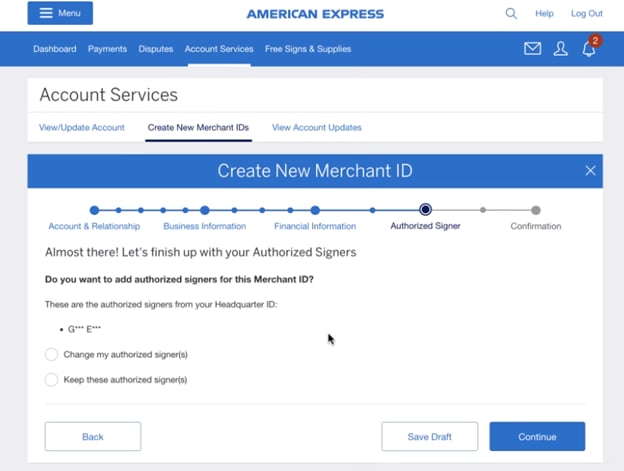The height and width of the screenshot is (471, 624).
Task: Open Disputes in navigation bar
Action: coord(155,48)
